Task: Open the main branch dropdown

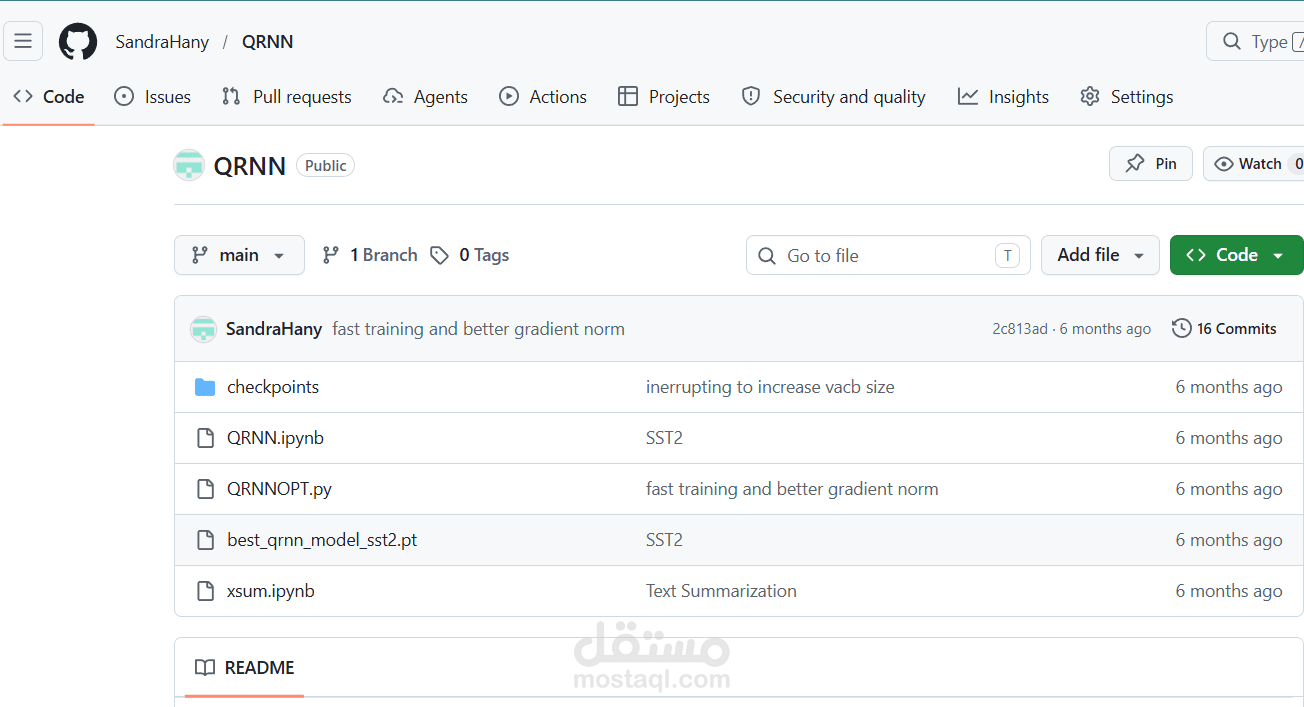Action: click(239, 255)
